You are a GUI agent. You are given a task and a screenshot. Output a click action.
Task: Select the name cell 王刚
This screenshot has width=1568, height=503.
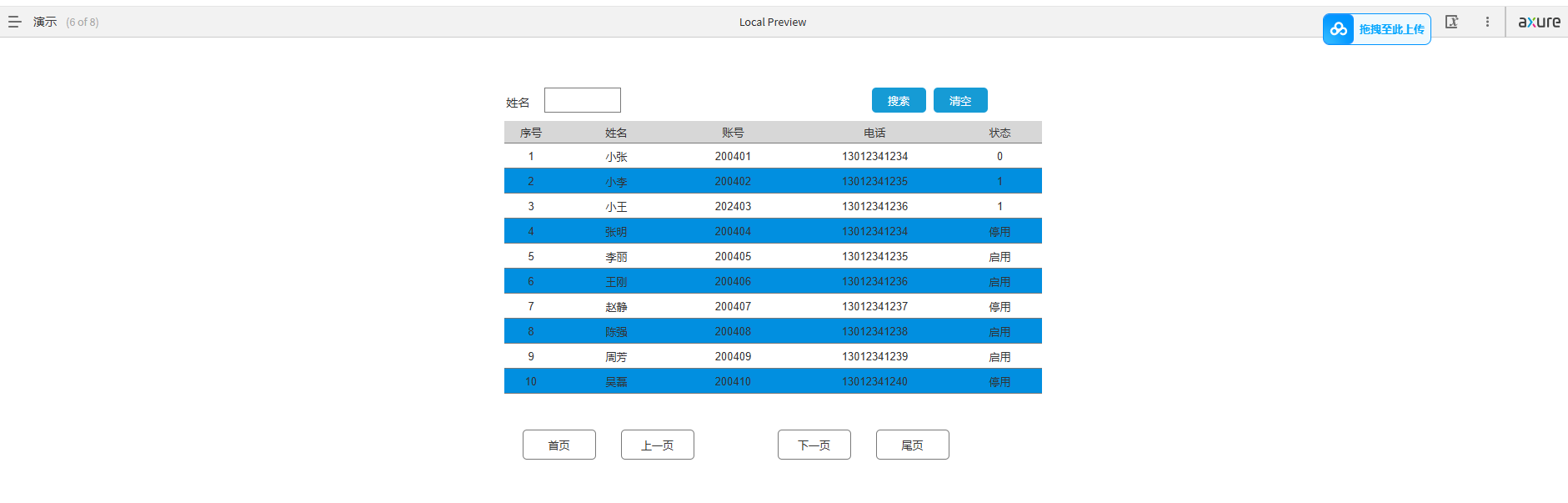tap(616, 282)
